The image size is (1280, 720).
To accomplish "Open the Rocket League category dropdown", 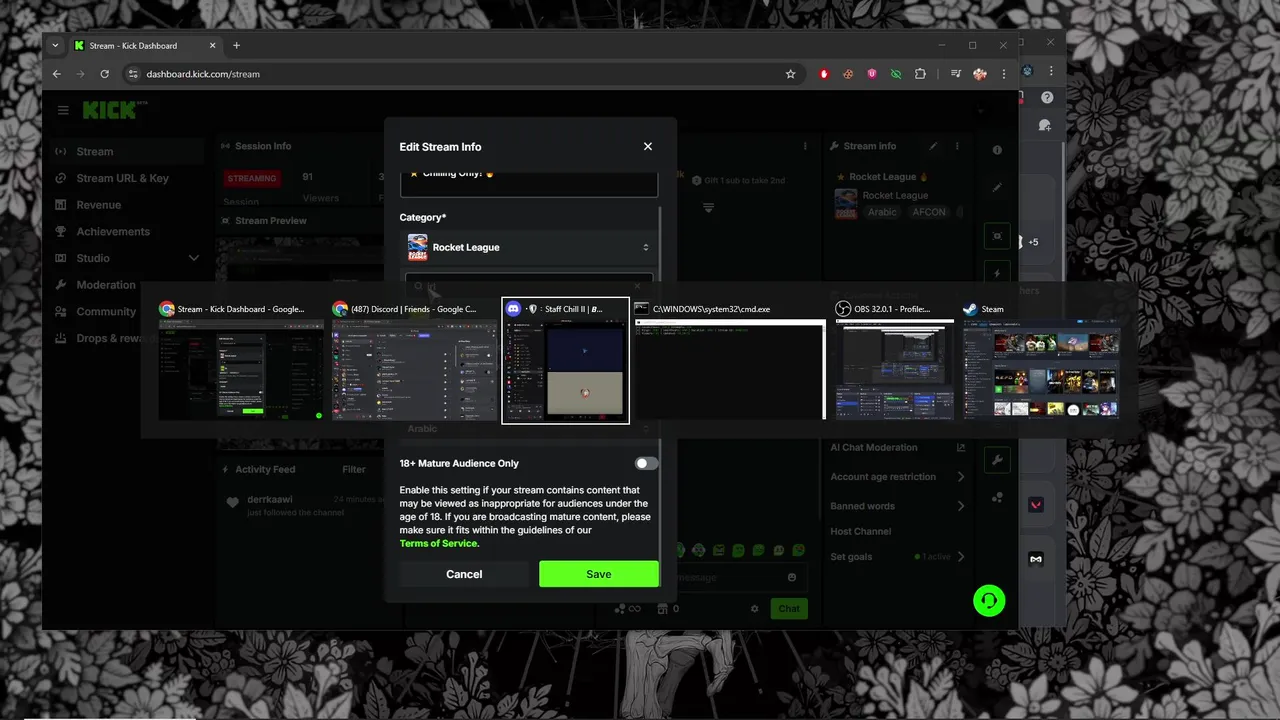I will point(529,247).
